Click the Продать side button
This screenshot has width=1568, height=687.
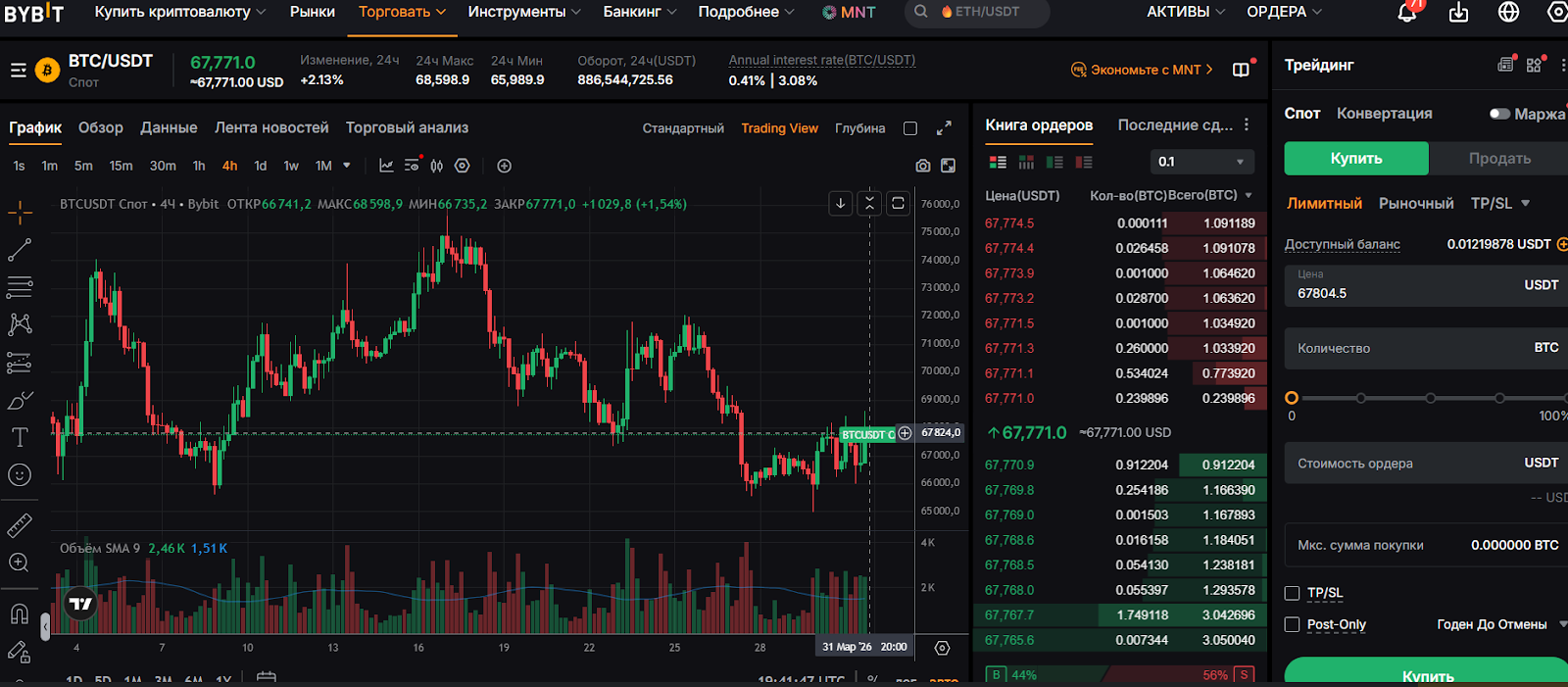(1498, 158)
